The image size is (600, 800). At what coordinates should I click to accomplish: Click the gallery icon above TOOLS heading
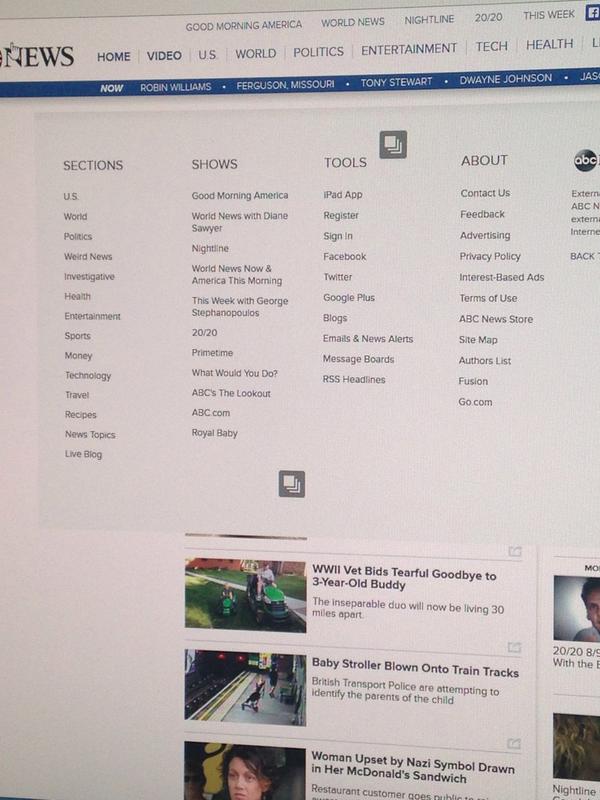[x=393, y=144]
